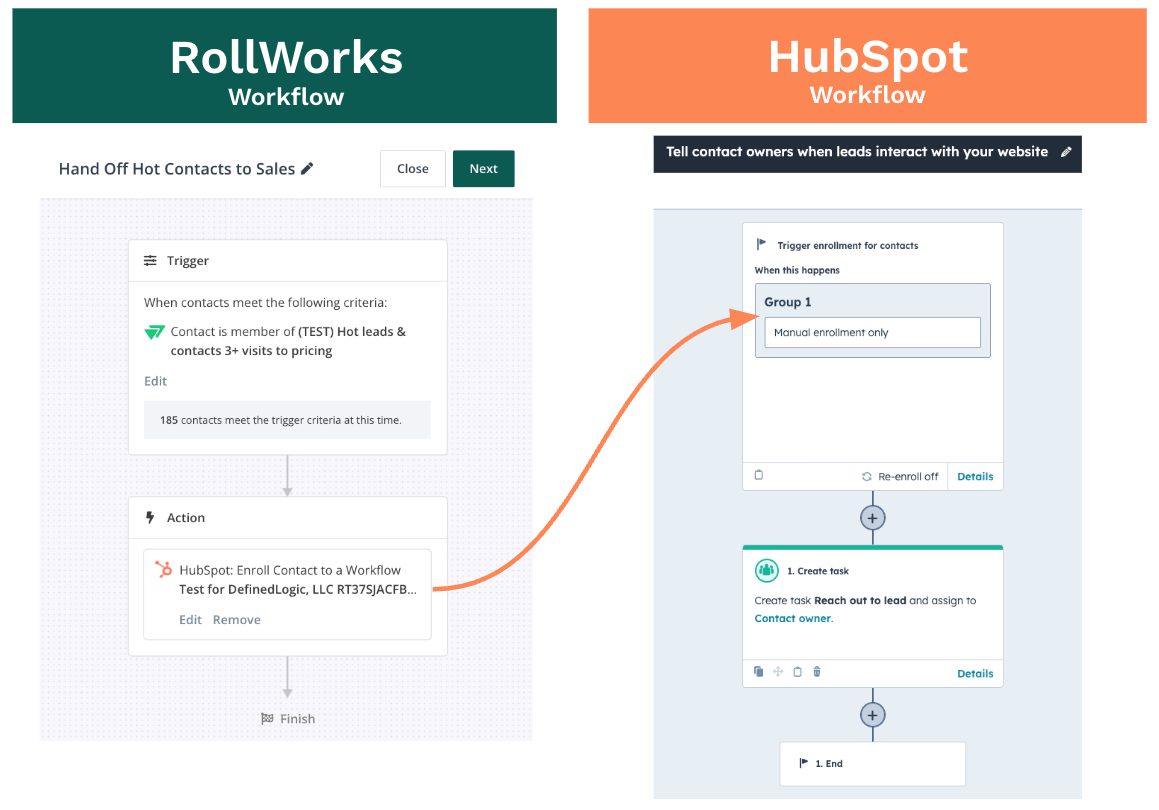Click the When this happens label
The width and height of the screenshot is (1159, 810).
797,270
